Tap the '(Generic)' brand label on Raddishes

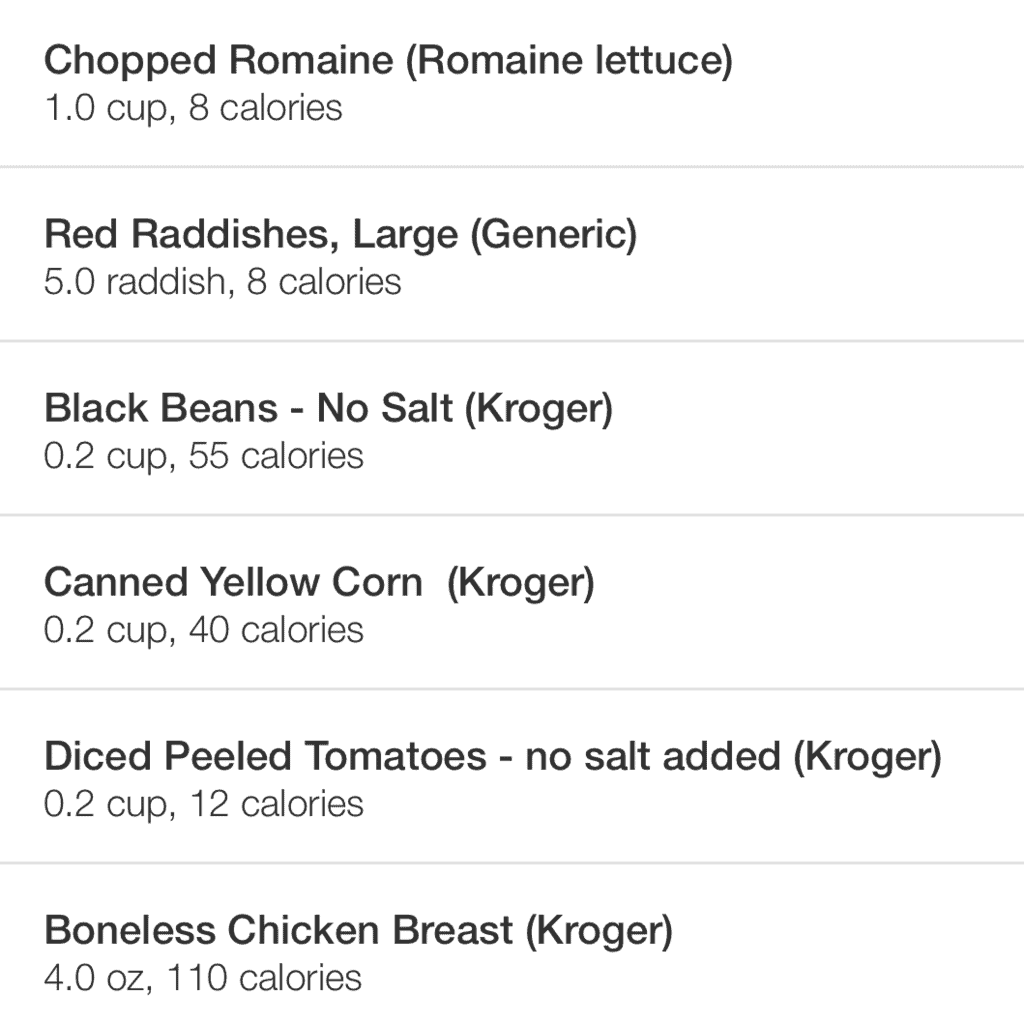553,235
